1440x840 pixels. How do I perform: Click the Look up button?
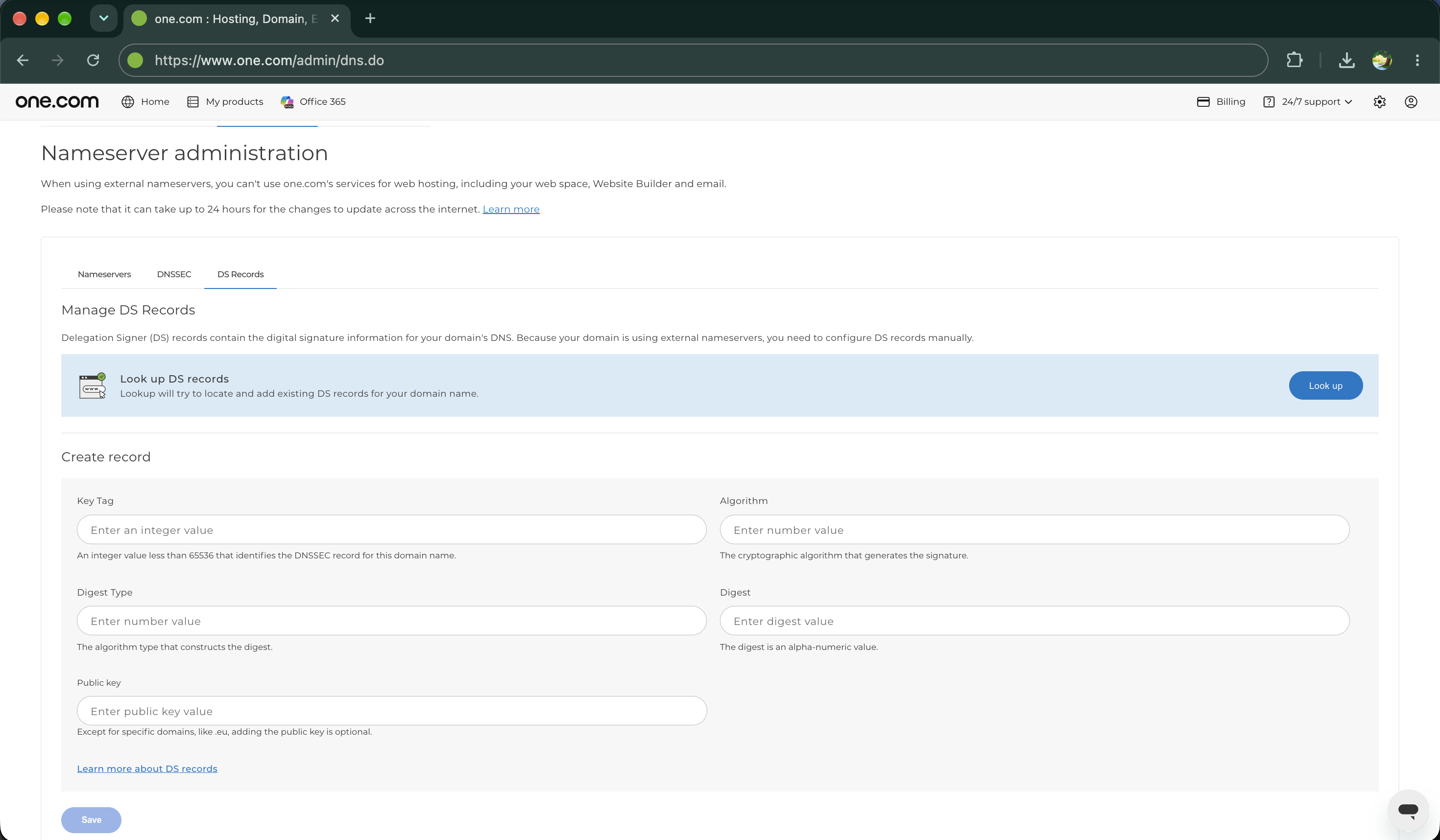1326,386
